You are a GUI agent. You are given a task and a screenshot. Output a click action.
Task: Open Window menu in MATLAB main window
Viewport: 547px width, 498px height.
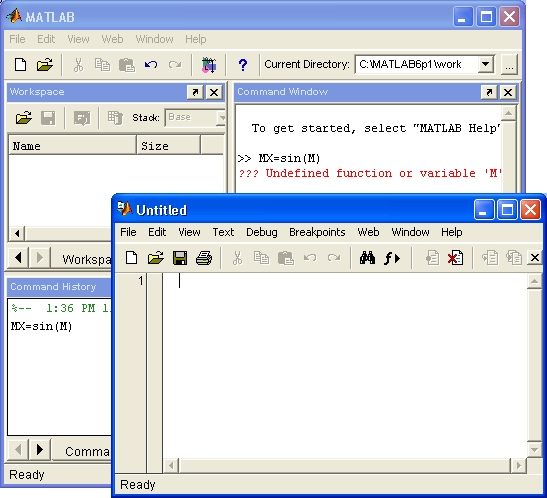[x=154, y=39]
